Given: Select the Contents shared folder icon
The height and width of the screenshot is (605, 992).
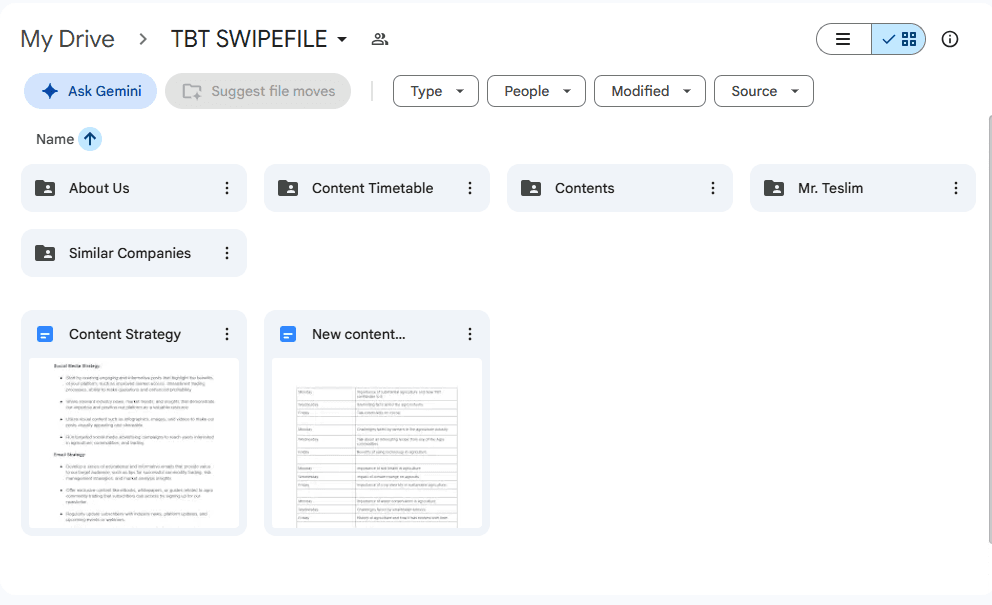Looking at the screenshot, I should [531, 188].
